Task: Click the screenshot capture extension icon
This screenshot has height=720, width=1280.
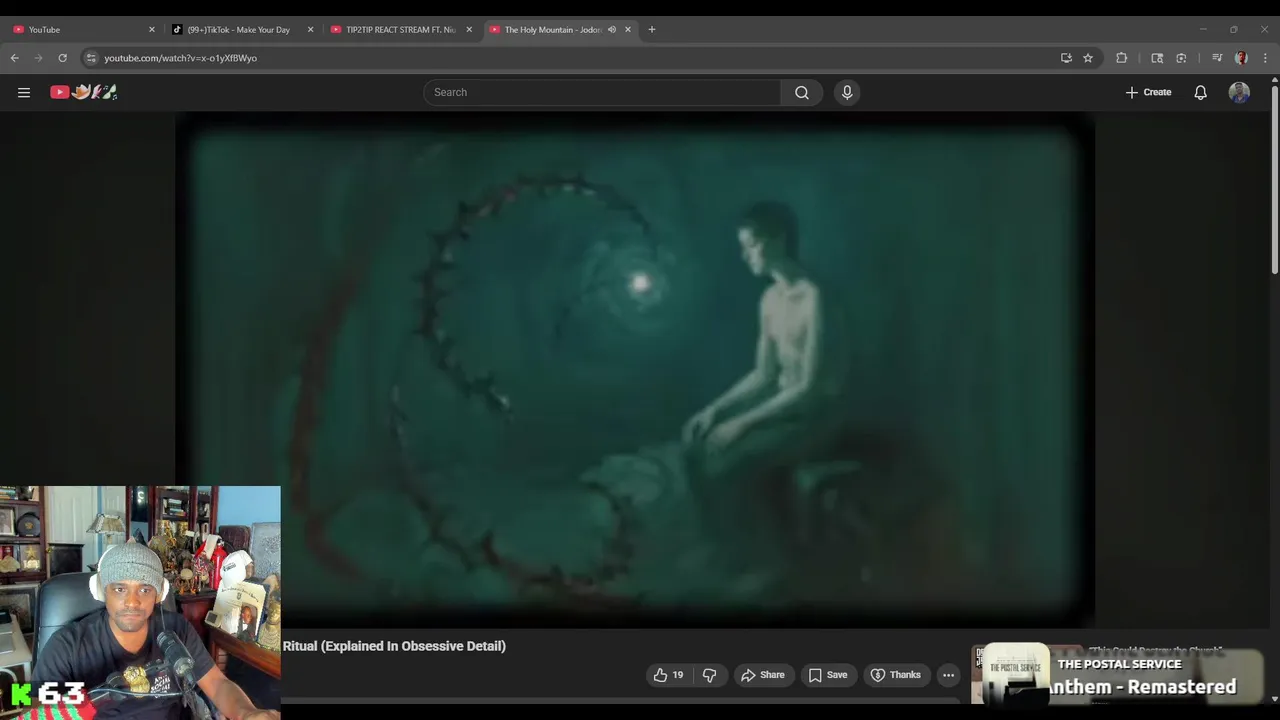Action: [1181, 58]
